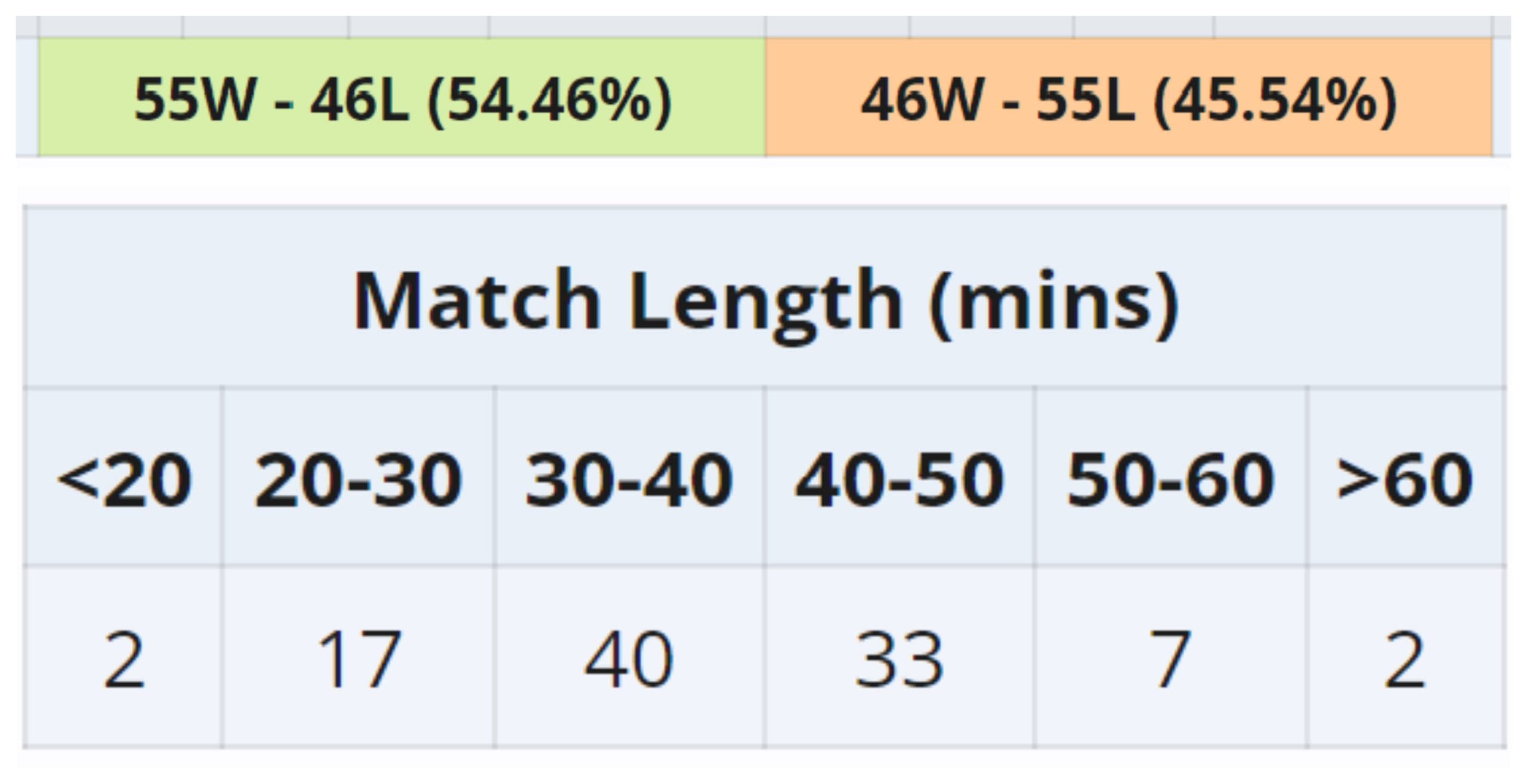
Task: Select the 50-60 header cell
Action: point(1170,478)
